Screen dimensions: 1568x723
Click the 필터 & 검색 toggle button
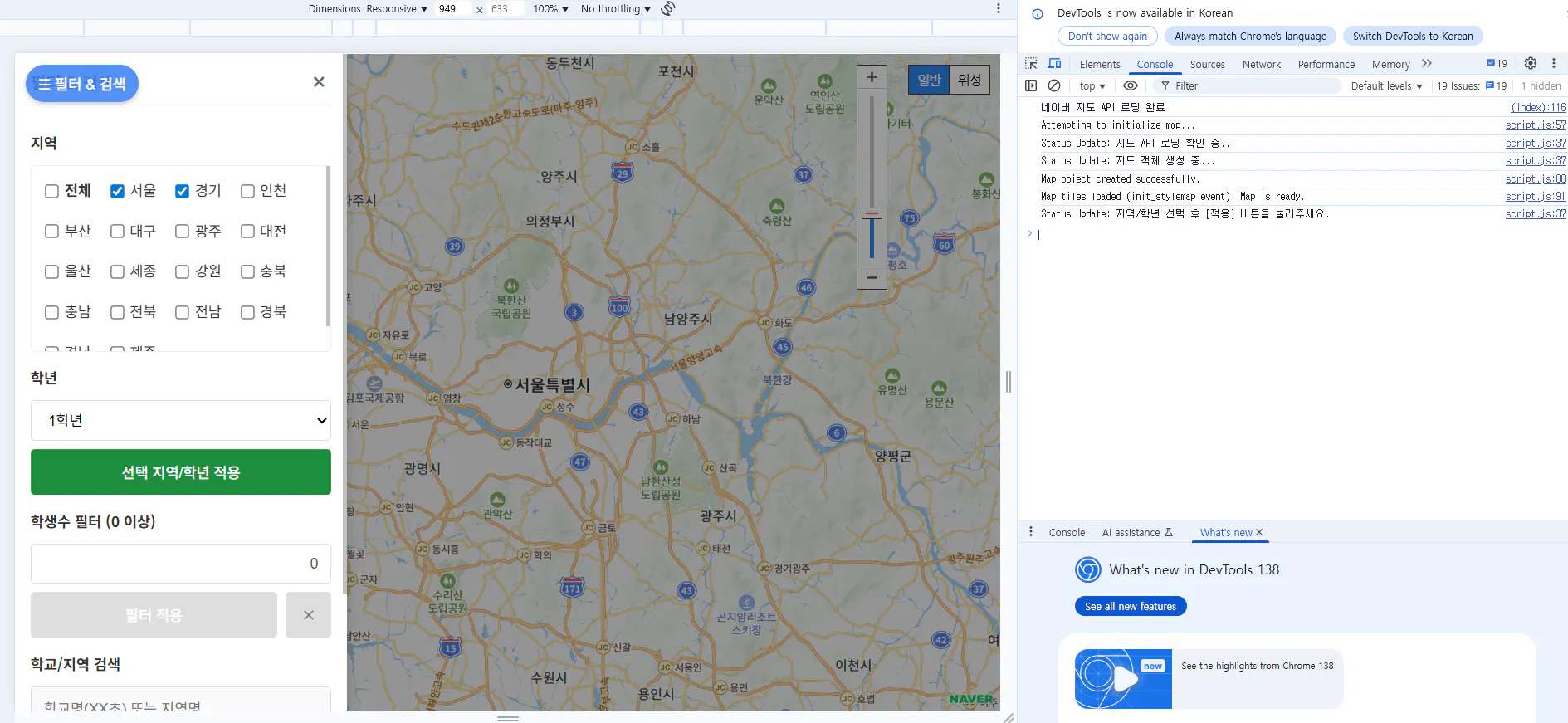point(82,84)
